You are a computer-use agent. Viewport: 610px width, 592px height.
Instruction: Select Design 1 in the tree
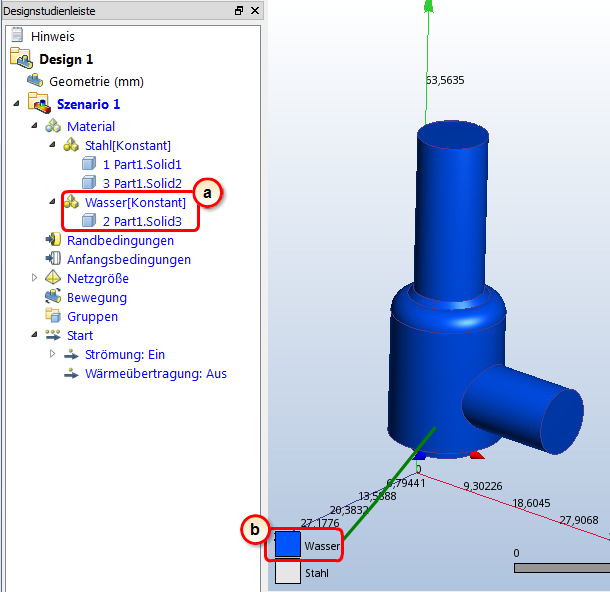66,59
